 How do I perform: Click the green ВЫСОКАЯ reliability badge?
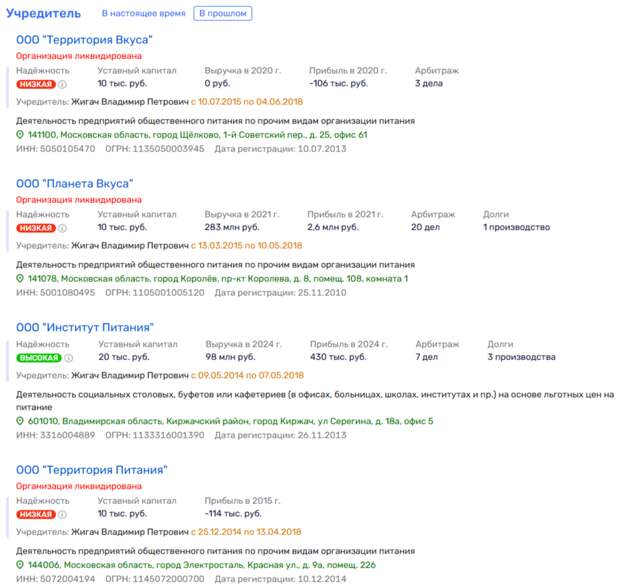click(x=39, y=357)
